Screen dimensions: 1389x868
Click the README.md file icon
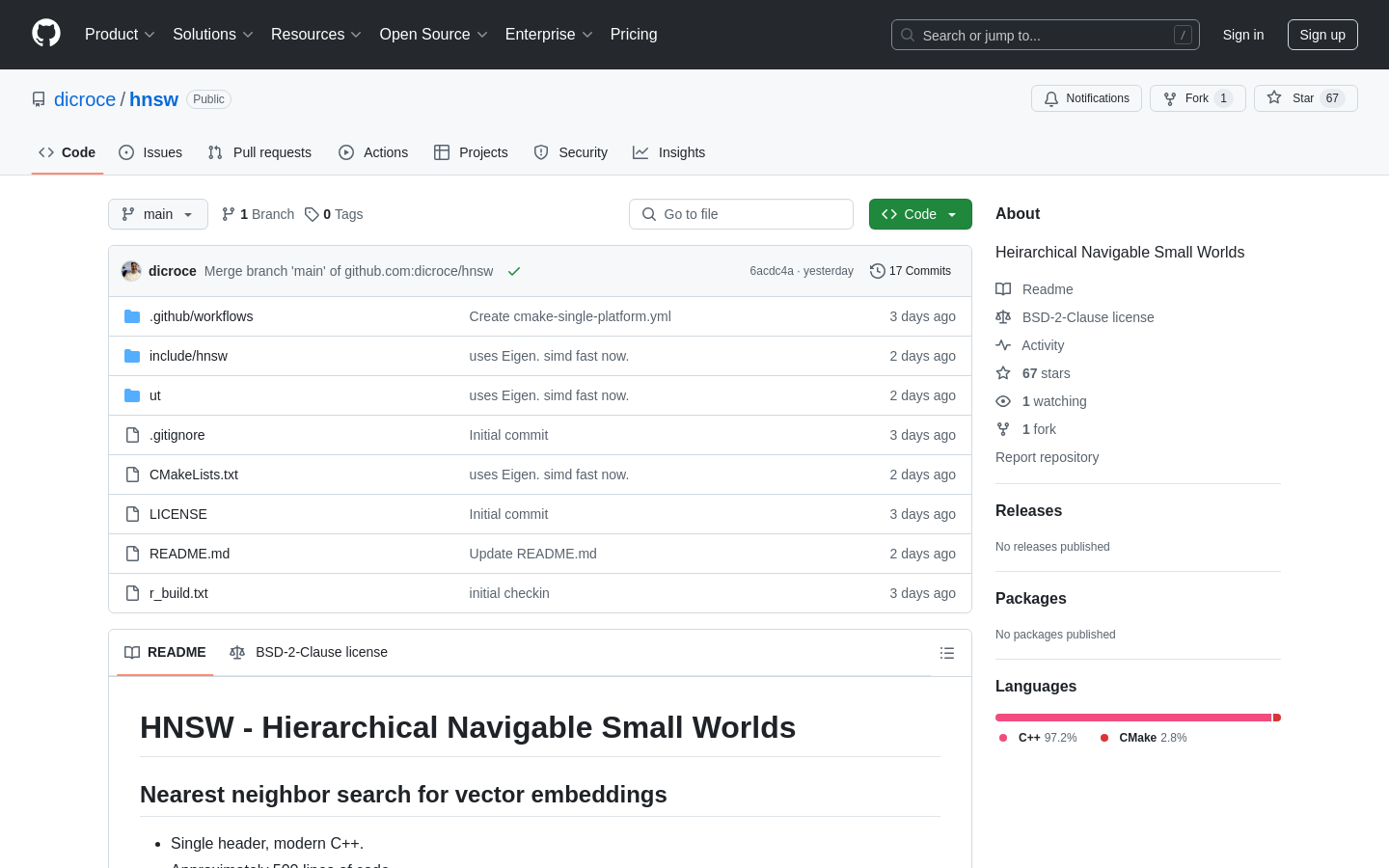coord(132,554)
